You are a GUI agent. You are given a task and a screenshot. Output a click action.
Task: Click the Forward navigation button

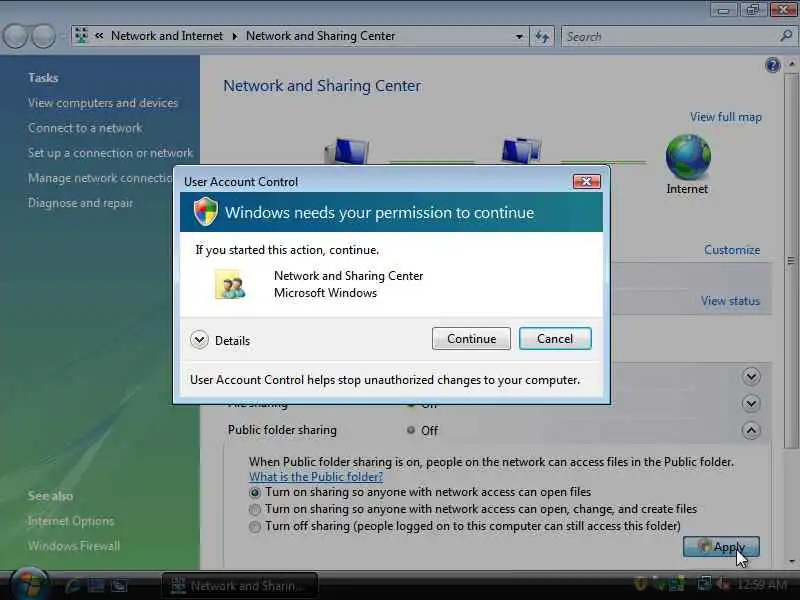coord(43,36)
